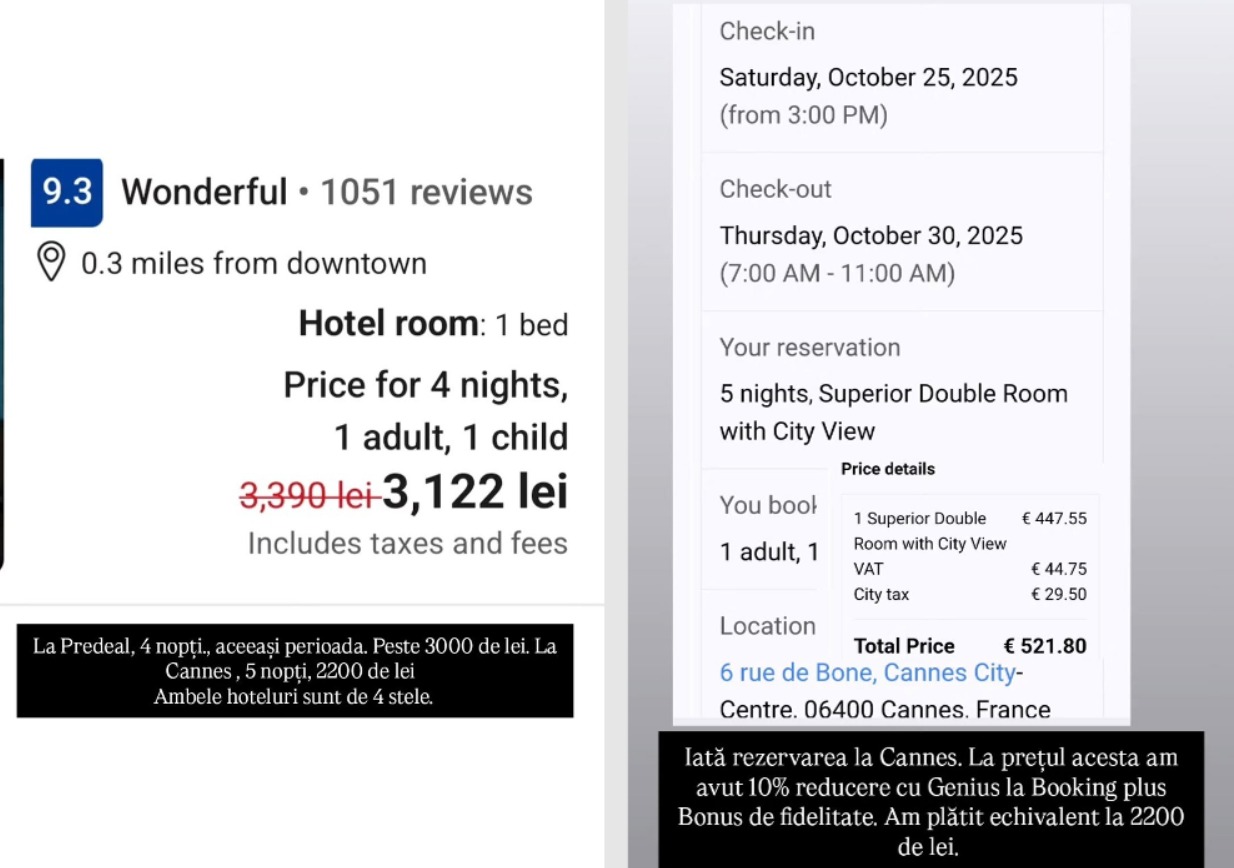Screen dimensions: 1234x868
Task: Select the Hotel room 1 bed label
Action: tap(433, 324)
